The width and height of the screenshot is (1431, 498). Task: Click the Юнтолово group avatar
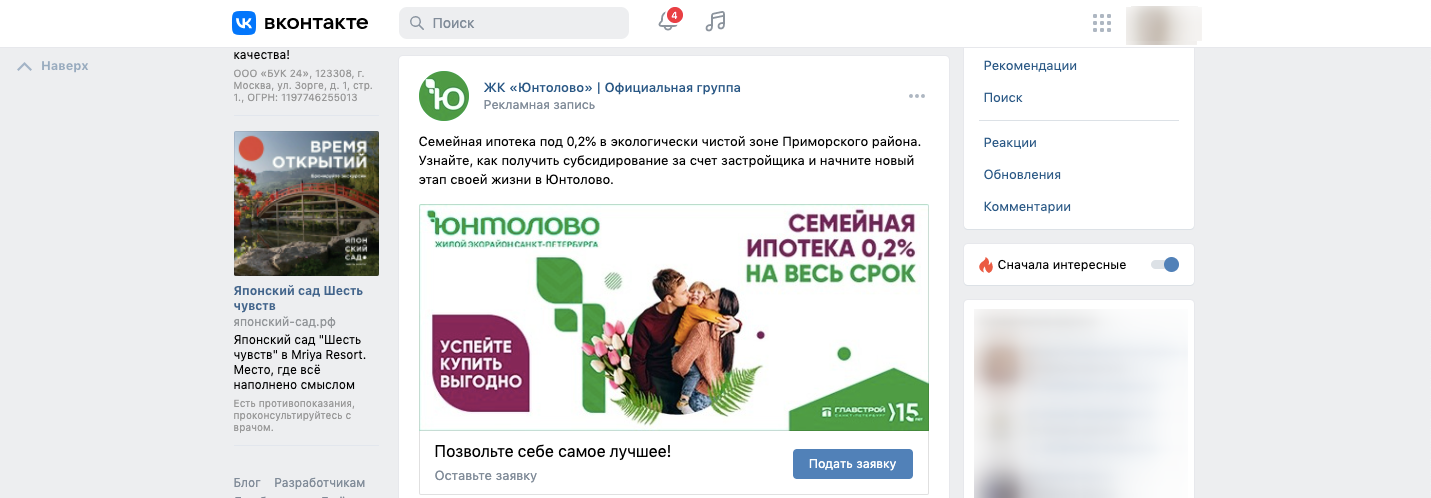[x=443, y=96]
